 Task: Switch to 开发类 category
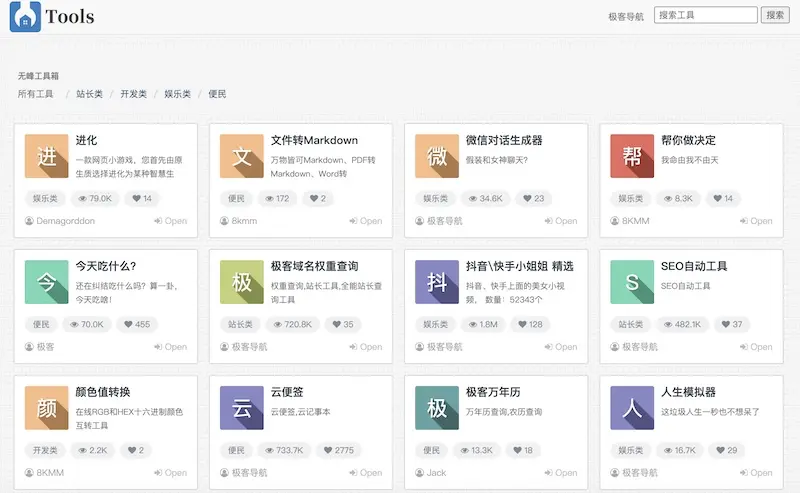click(x=134, y=94)
